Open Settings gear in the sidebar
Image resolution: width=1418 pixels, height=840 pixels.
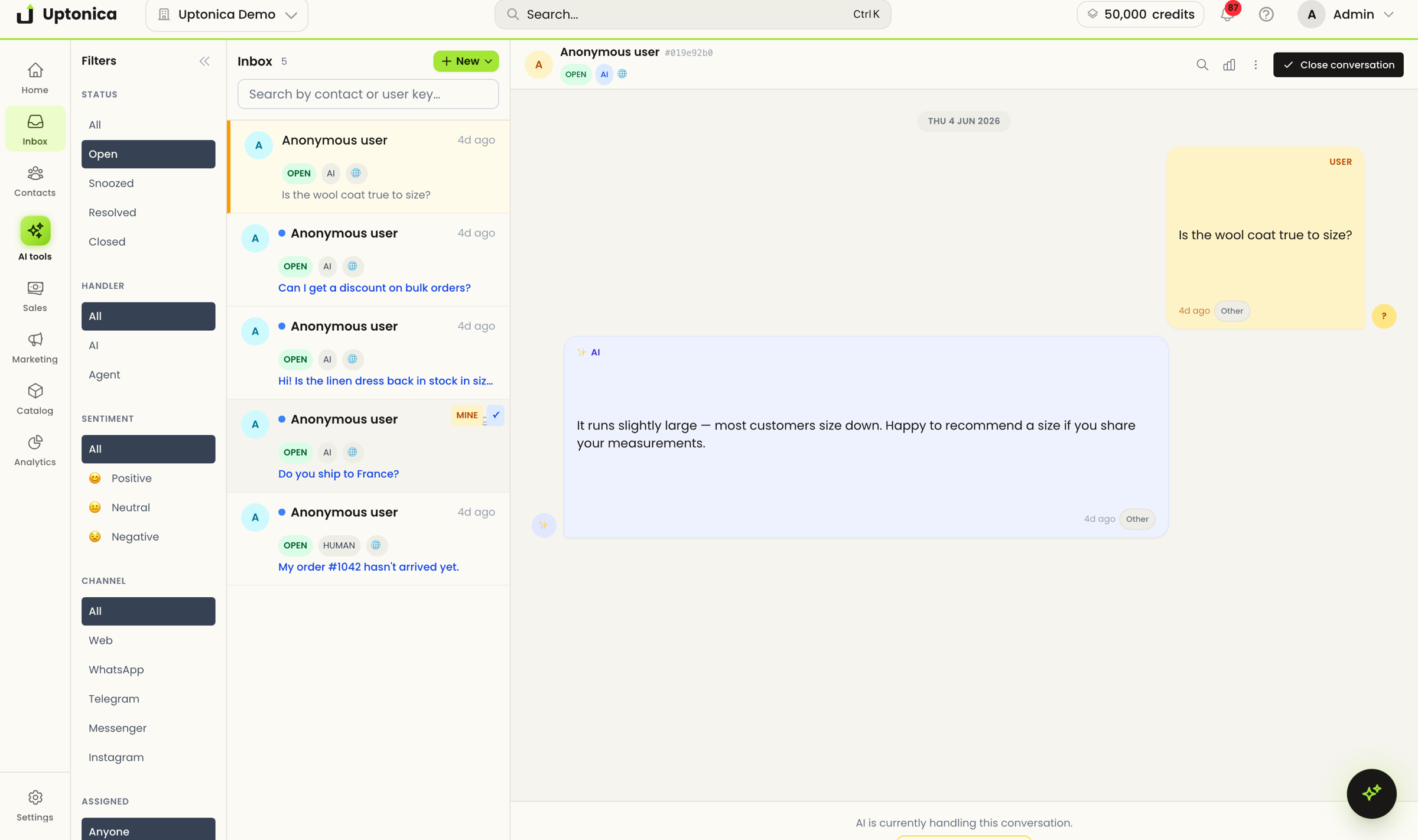35,805
